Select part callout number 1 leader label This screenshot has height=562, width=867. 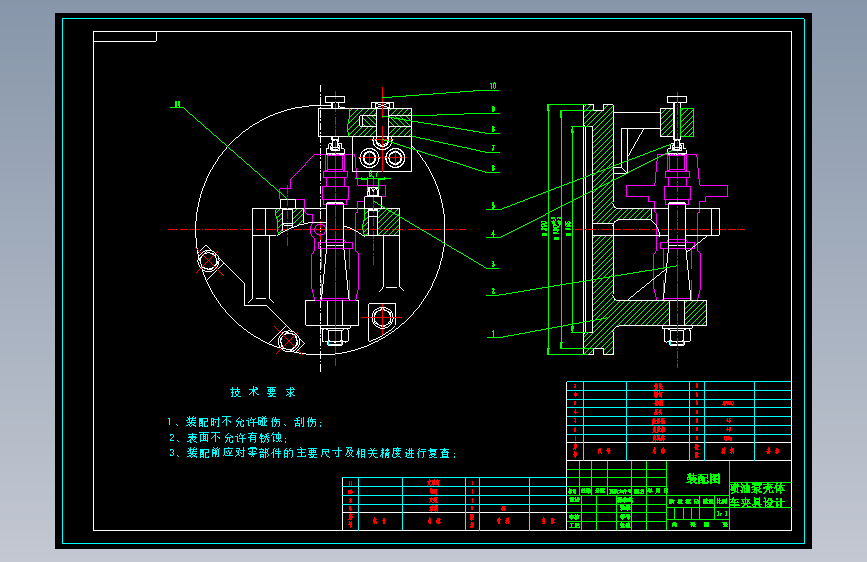pos(493,334)
